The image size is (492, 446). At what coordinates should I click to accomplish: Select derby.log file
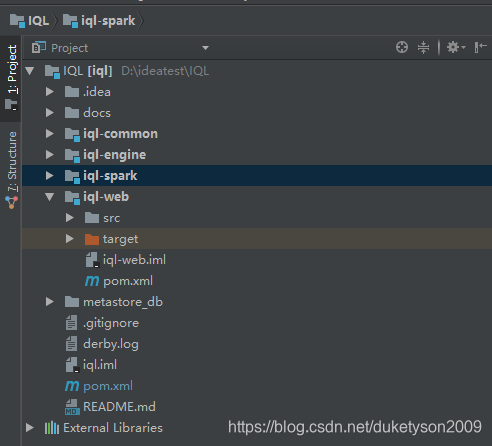click(111, 344)
